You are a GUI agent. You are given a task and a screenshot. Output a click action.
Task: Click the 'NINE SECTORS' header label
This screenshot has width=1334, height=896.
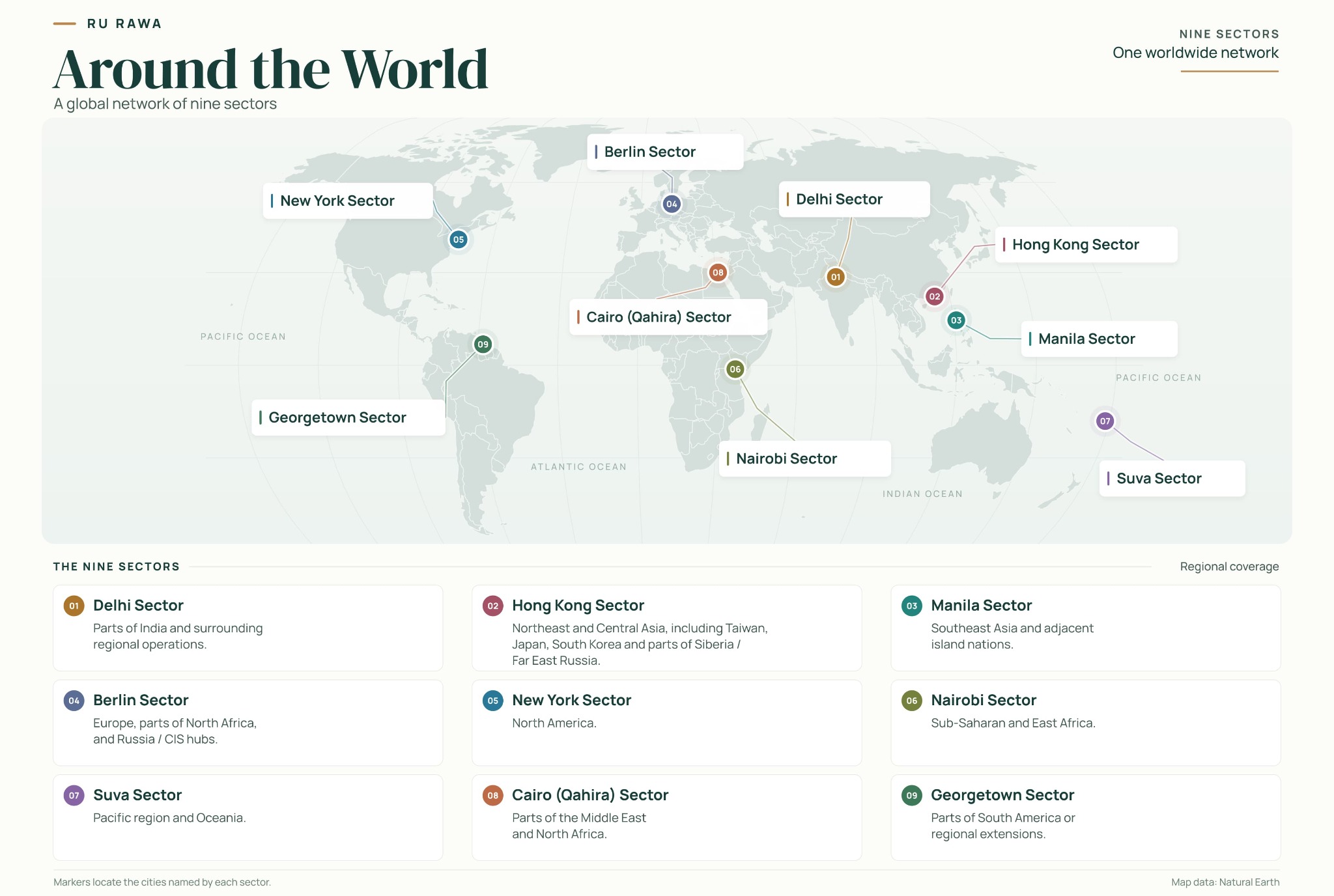1228,34
